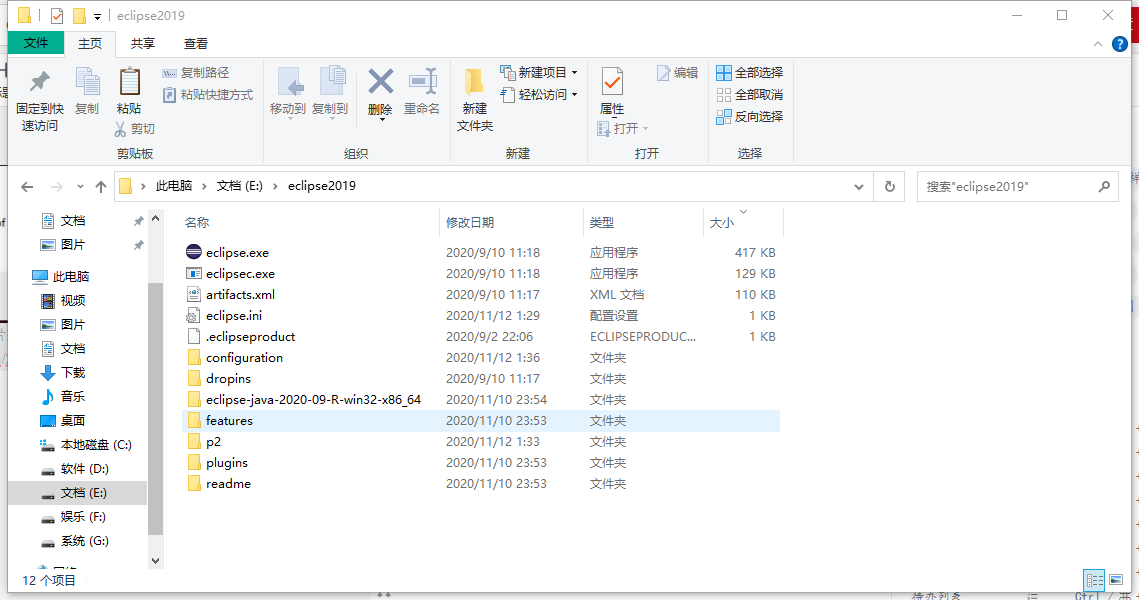This screenshot has width=1139, height=600.
Task: Open address bar history dropdown
Action: 858,186
